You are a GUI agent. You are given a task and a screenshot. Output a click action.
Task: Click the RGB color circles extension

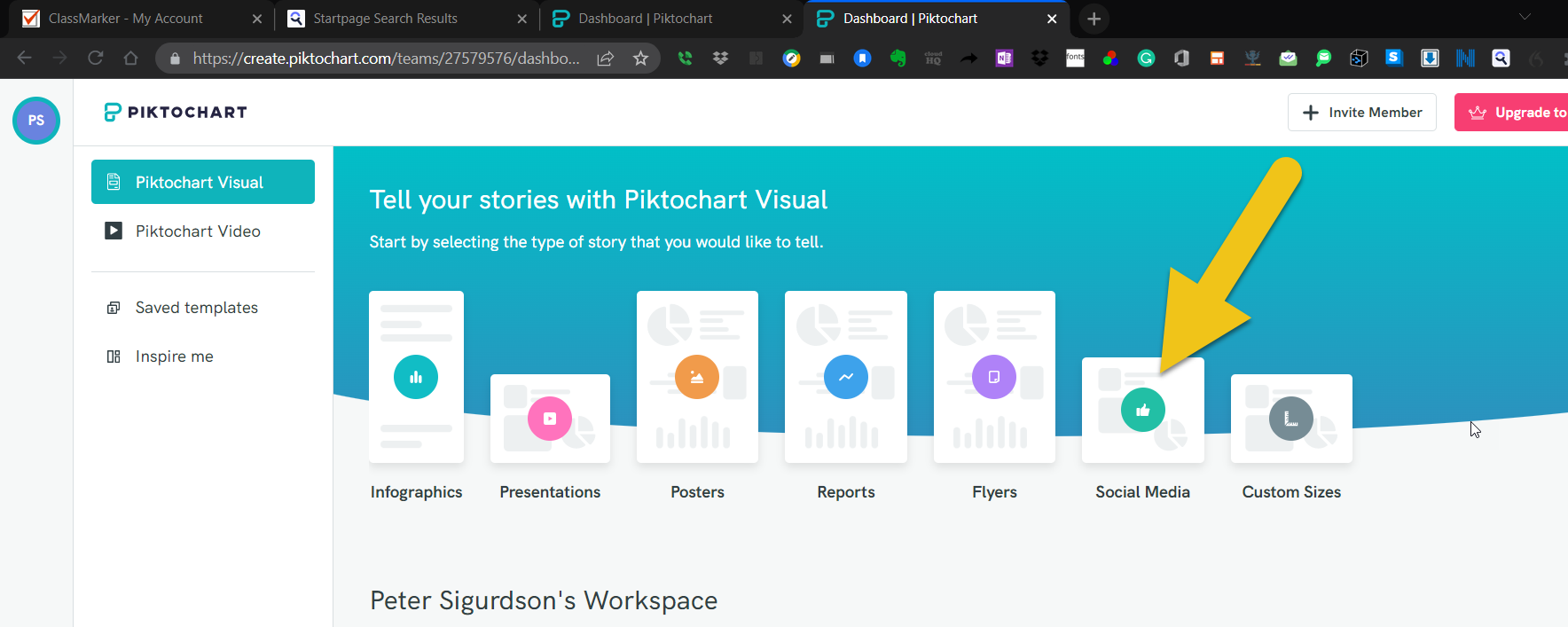[1110, 59]
